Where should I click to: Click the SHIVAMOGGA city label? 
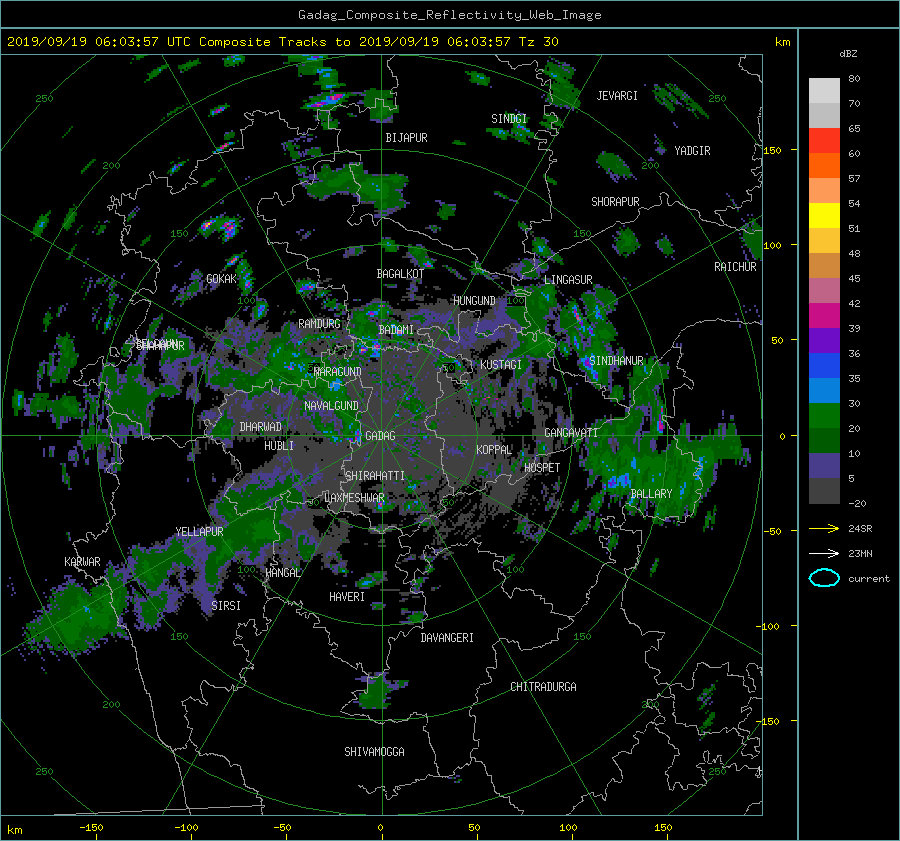[x=374, y=752]
